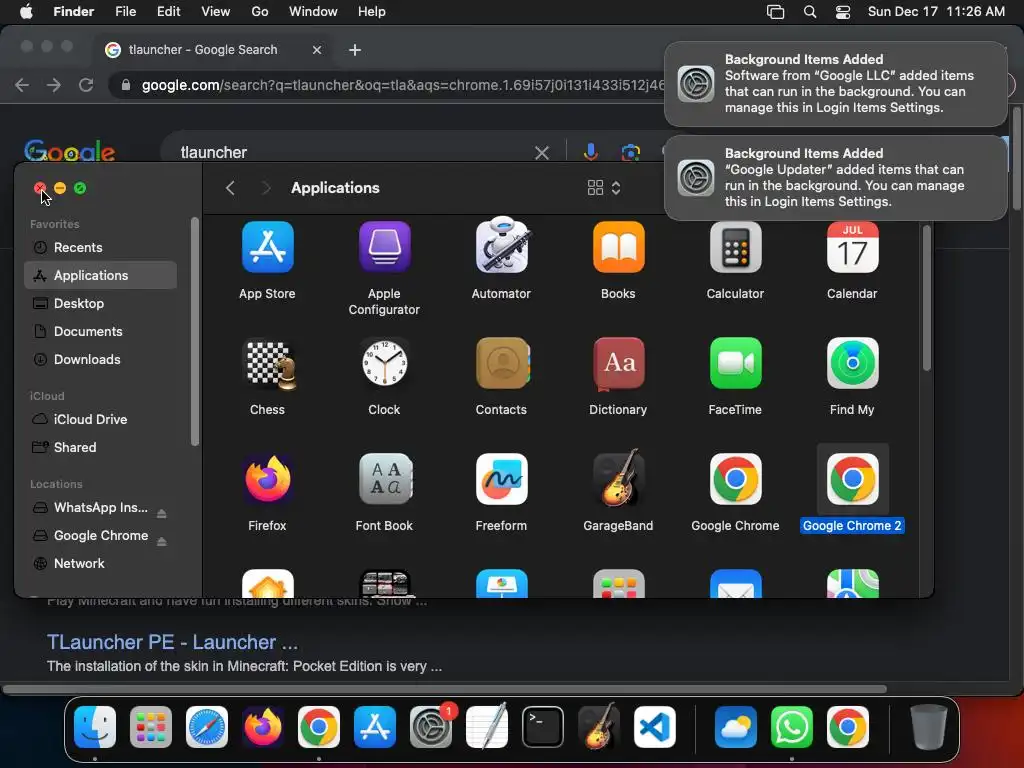Open the Calculator app icon
Screen dimensions: 1024x768
click(x=735, y=247)
